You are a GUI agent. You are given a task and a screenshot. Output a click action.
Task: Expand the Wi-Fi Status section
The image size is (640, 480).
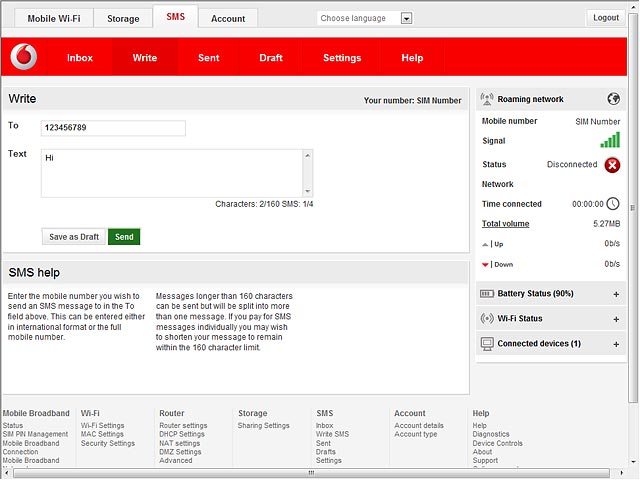[x=616, y=319]
